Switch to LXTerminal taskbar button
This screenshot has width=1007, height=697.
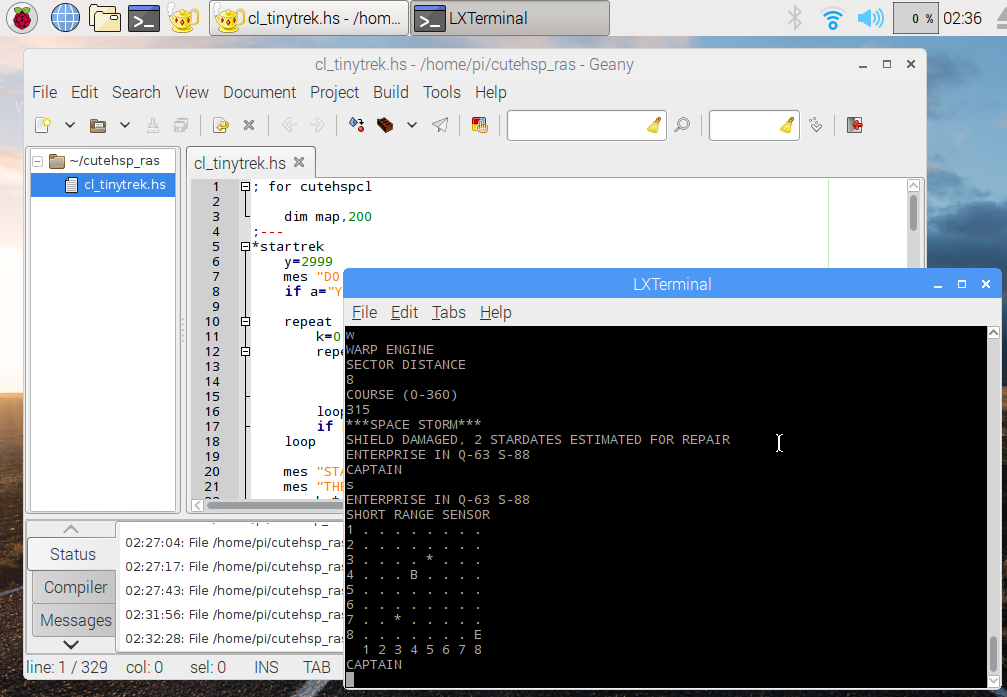coord(510,18)
